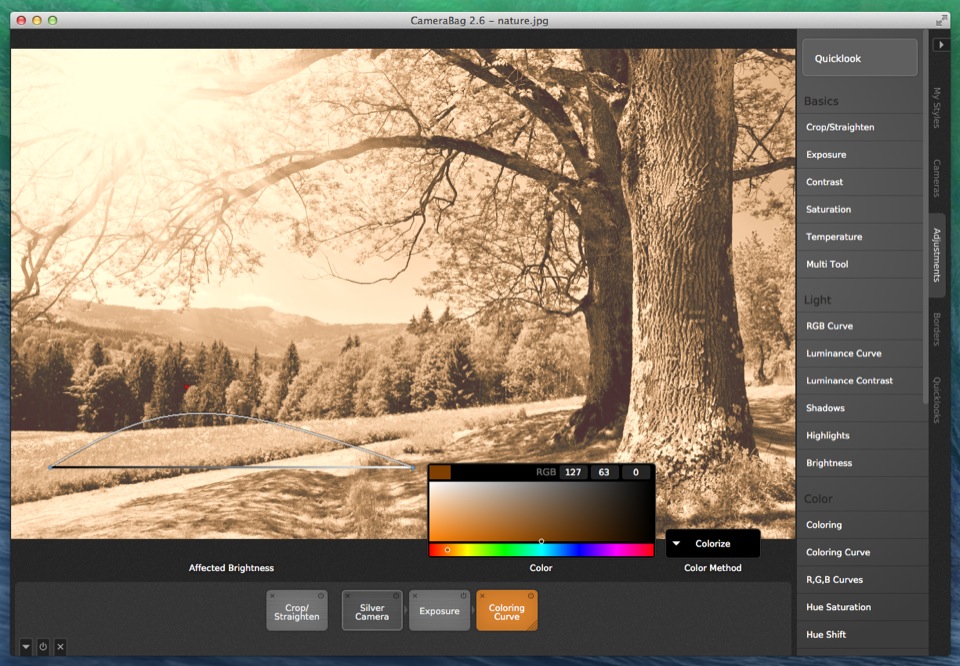Add the Shadows adjustment
This screenshot has height=666, width=960.
coord(860,408)
